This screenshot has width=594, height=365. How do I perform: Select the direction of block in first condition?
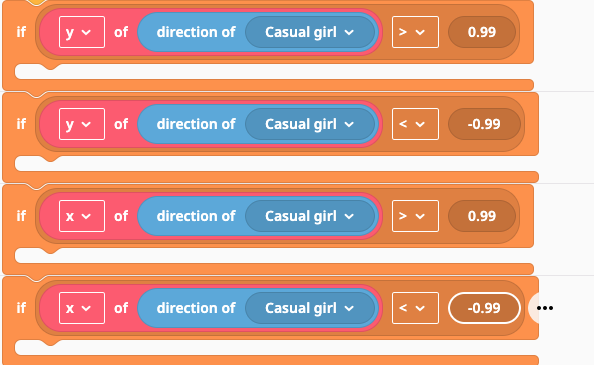(x=195, y=32)
